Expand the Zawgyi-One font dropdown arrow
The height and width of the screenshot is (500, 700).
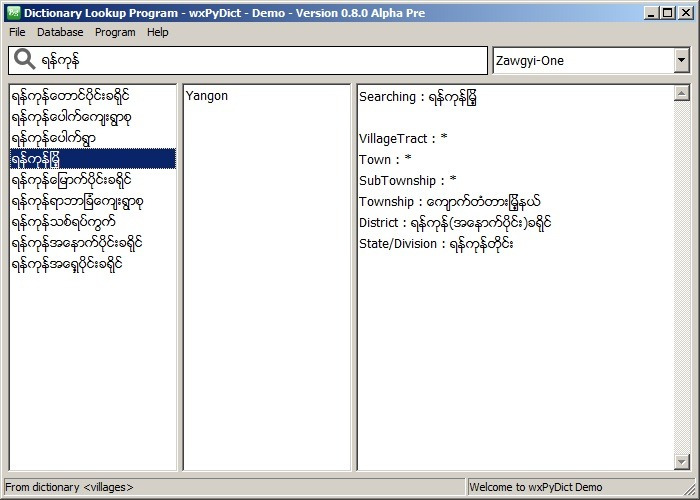681,60
